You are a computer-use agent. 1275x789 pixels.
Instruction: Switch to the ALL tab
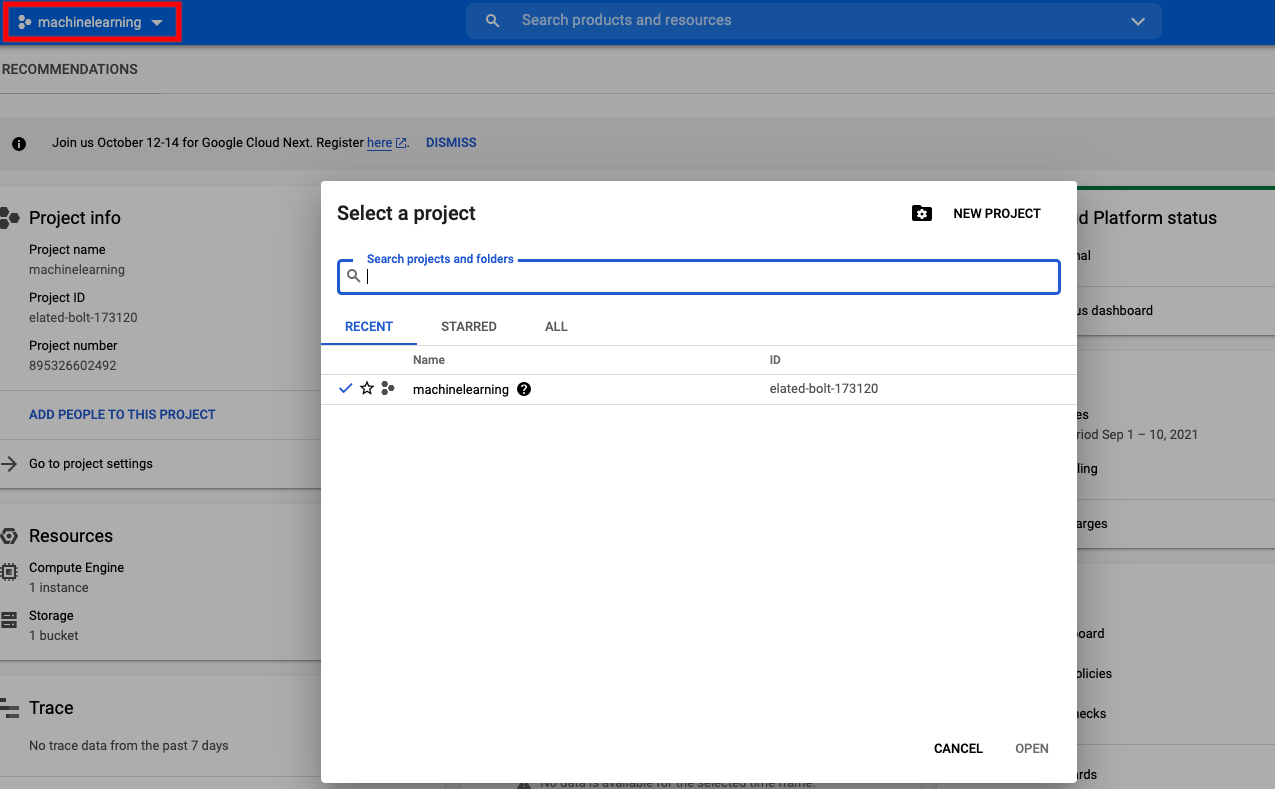tap(556, 327)
